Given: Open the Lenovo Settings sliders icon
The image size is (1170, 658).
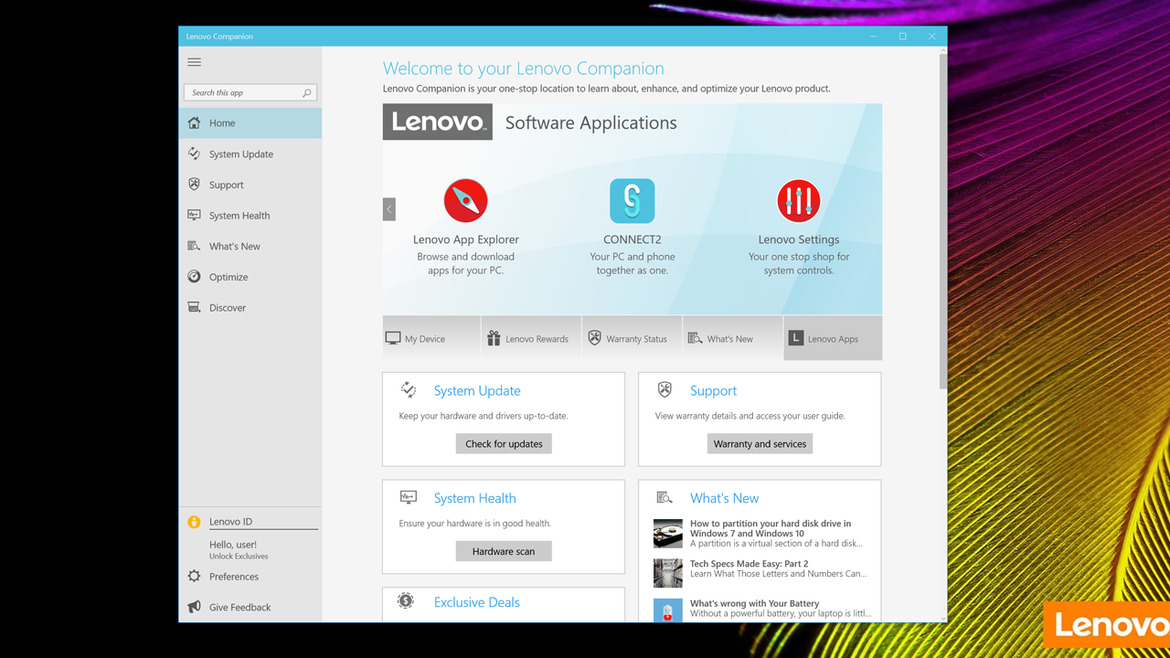Looking at the screenshot, I should click(x=798, y=201).
